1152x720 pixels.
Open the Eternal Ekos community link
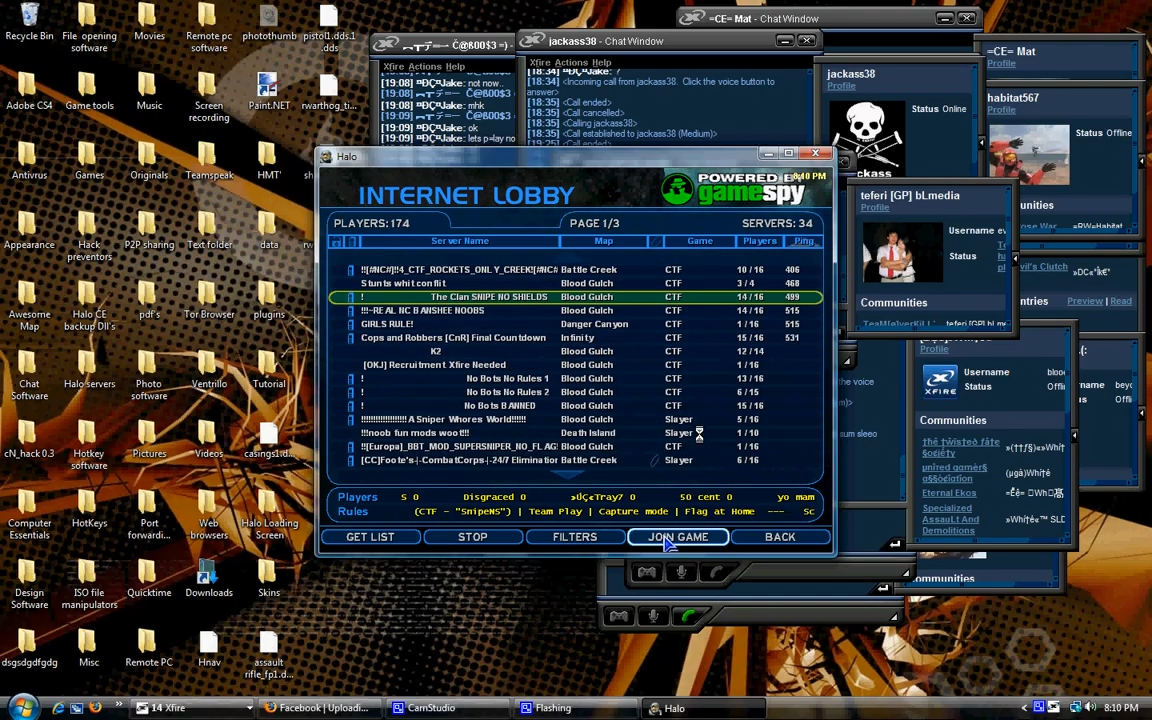948,493
